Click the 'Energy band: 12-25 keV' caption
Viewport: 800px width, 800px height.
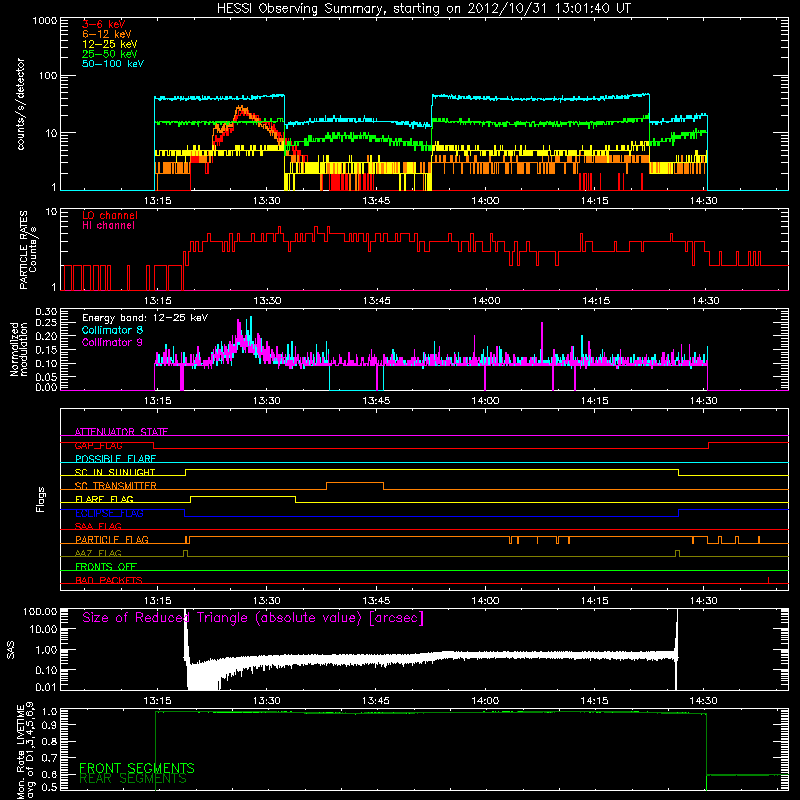click(x=145, y=318)
